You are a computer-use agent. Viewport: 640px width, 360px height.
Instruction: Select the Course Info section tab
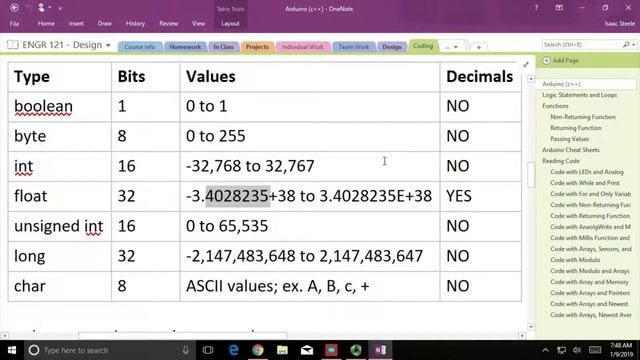point(140,47)
